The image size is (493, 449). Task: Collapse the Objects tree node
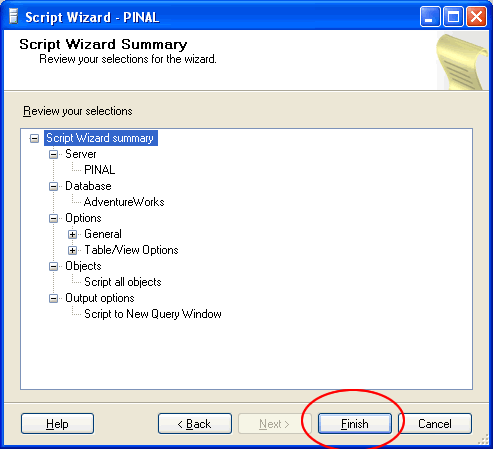click(53, 266)
